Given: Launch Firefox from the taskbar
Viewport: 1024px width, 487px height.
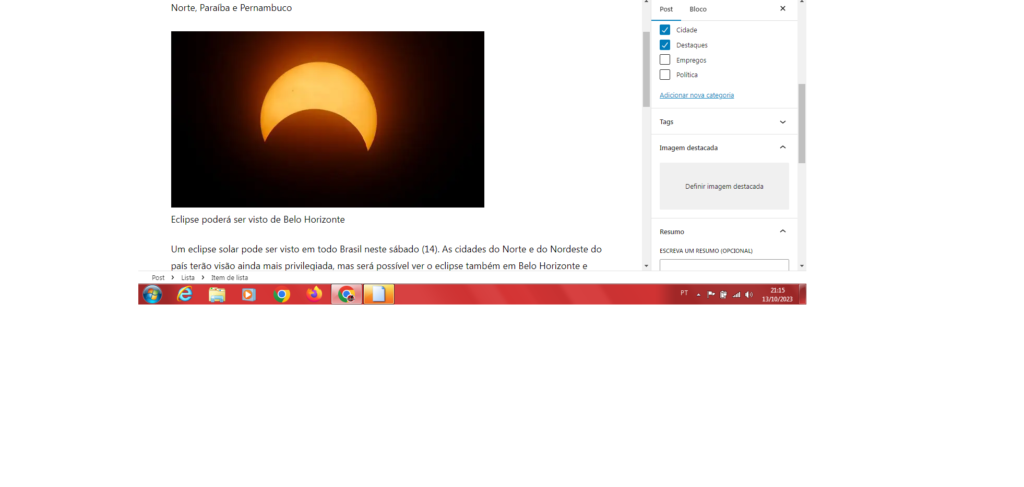Looking at the screenshot, I should [x=314, y=294].
